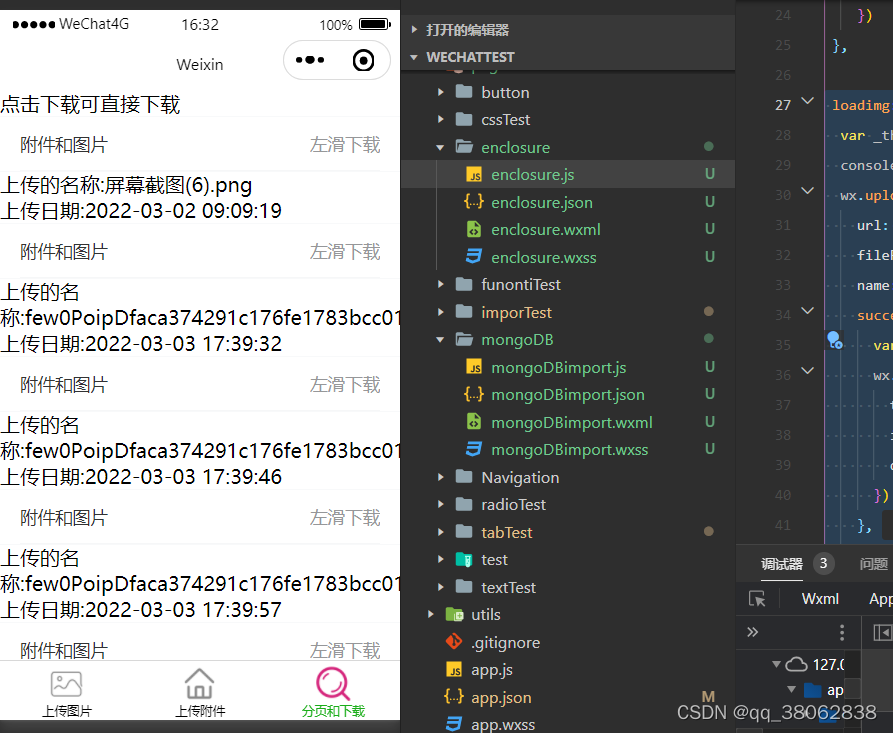Expand the tabTest folder
893x733 pixels.
click(x=440, y=532)
